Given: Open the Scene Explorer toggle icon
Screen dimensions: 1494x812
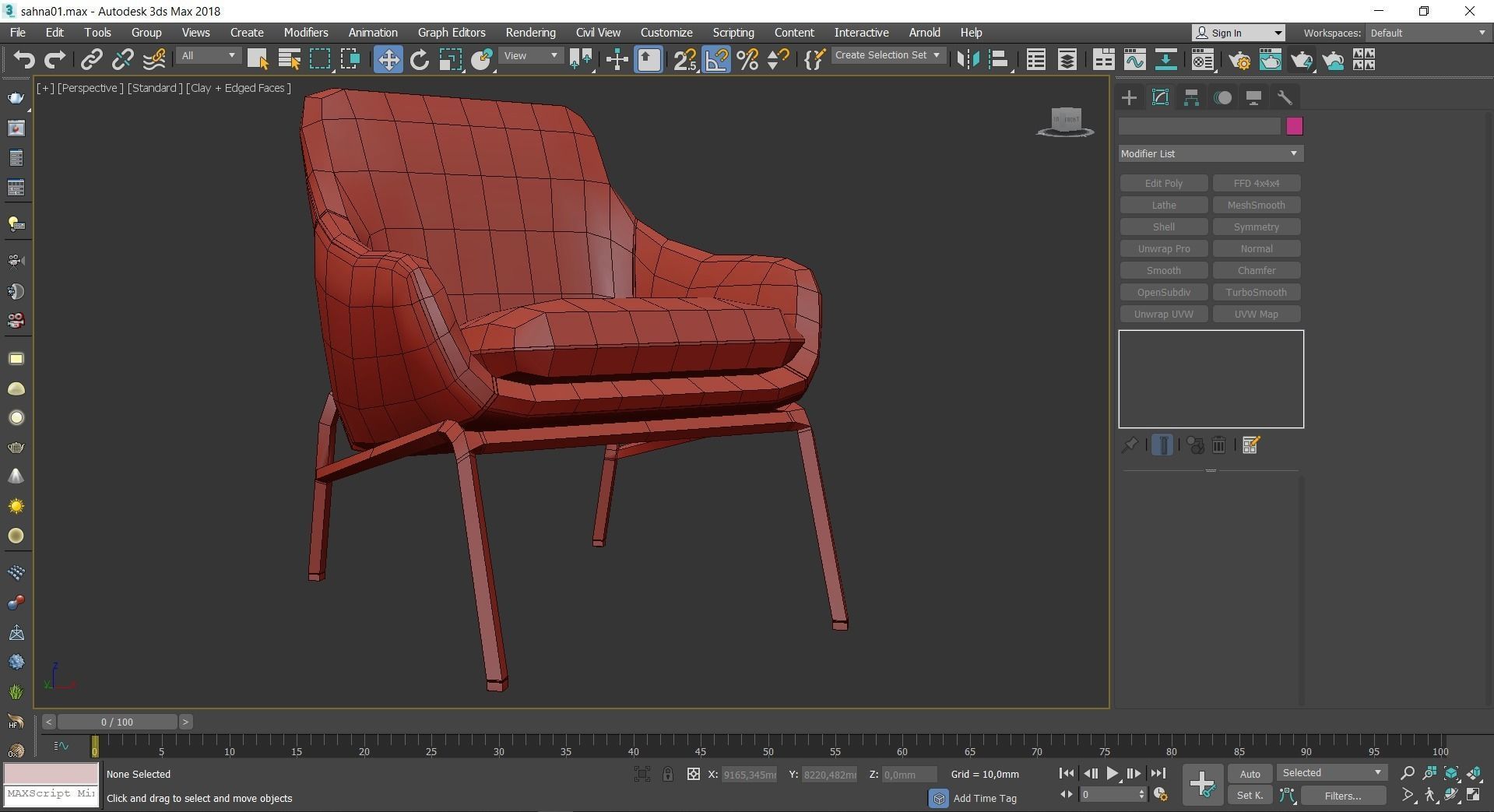Looking at the screenshot, I should point(1035,60).
